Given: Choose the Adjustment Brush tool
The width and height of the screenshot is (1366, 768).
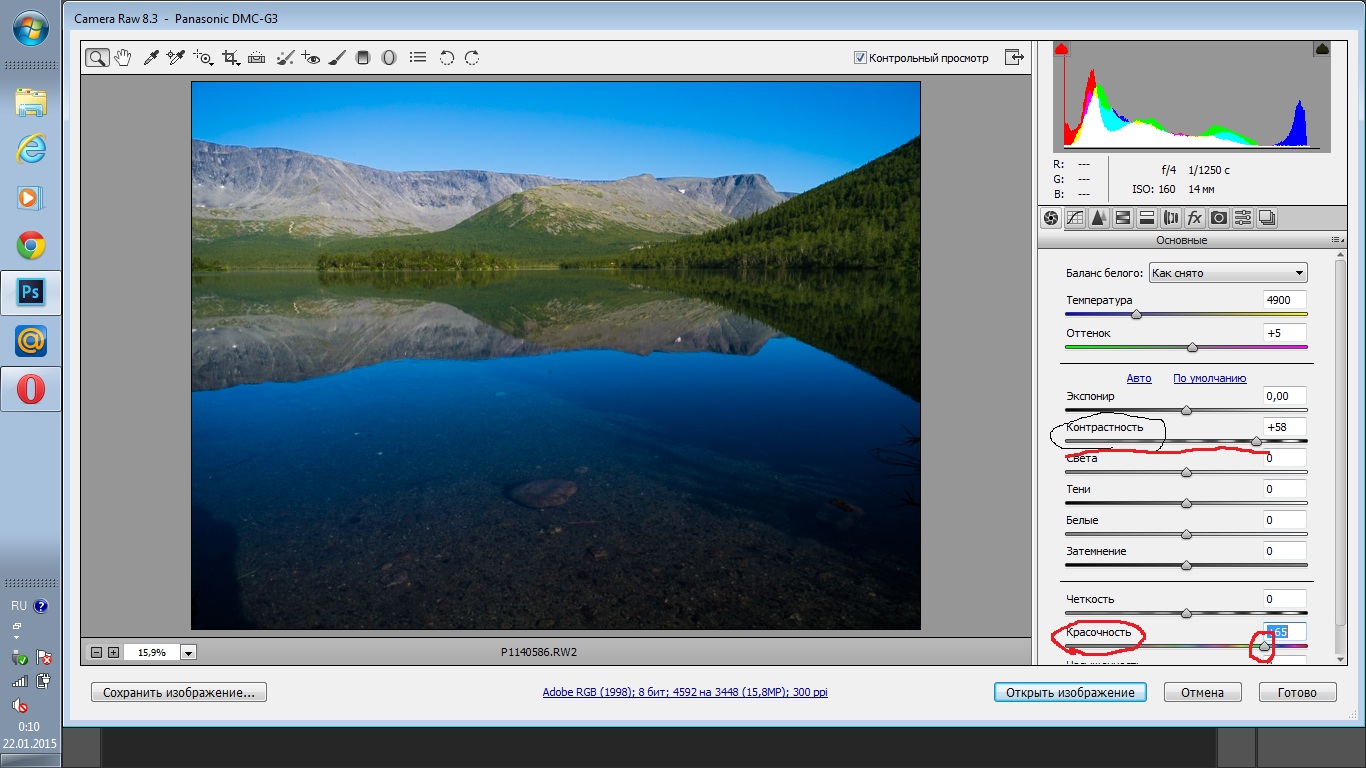Looking at the screenshot, I should pos(337,58).
